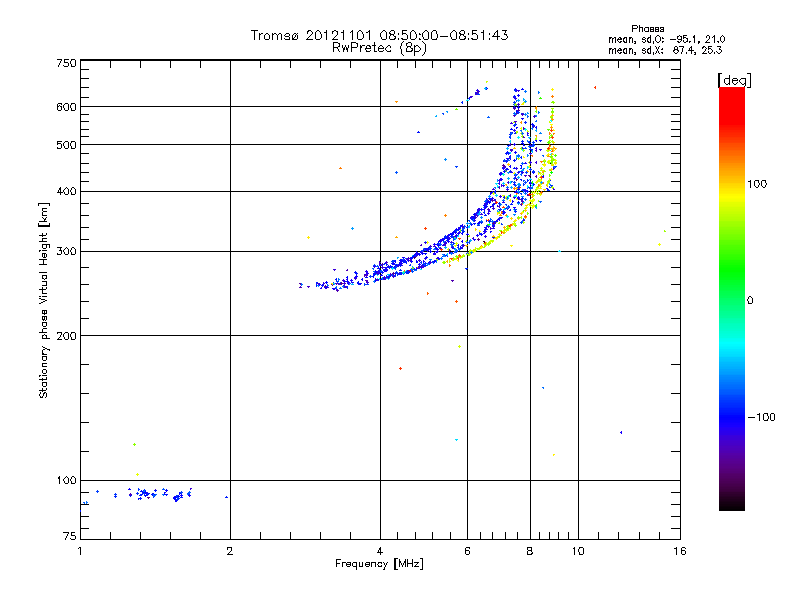Click the 4 MHz frequency tick label
Viewport: 800px width, 600px height.
380,551
